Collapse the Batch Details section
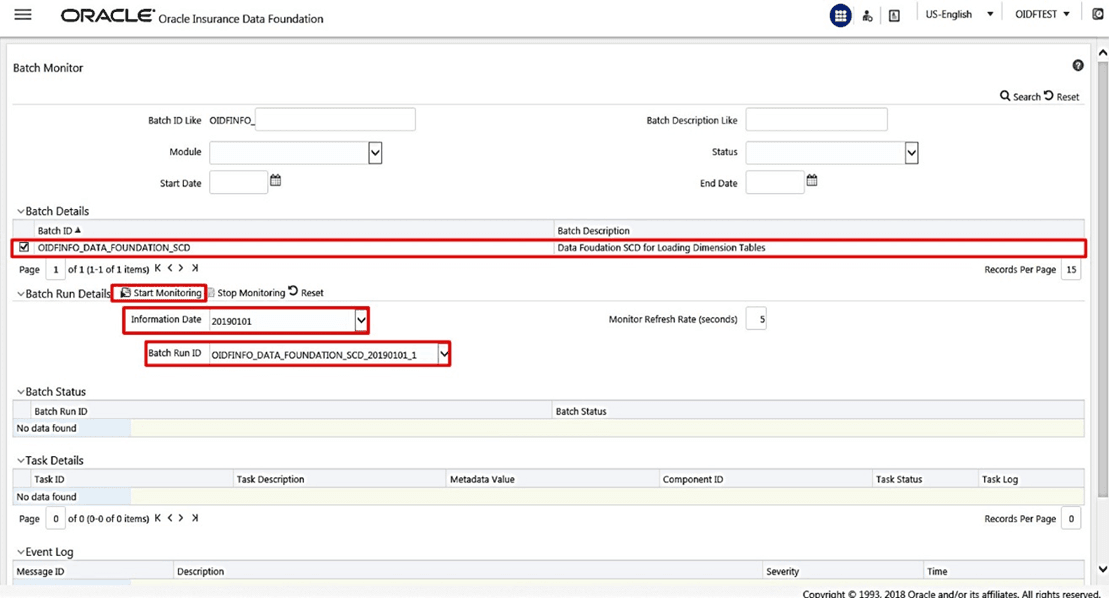The width and height of the screenshot is (1109, 598). [x=21, y=211]
